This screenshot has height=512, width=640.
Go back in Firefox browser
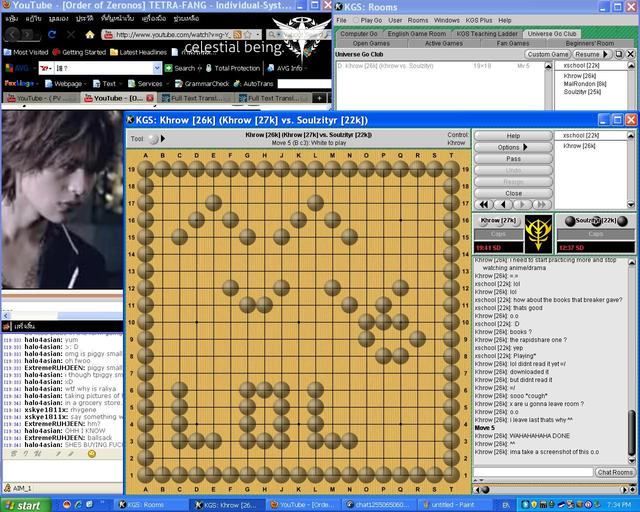click(12, 35)
